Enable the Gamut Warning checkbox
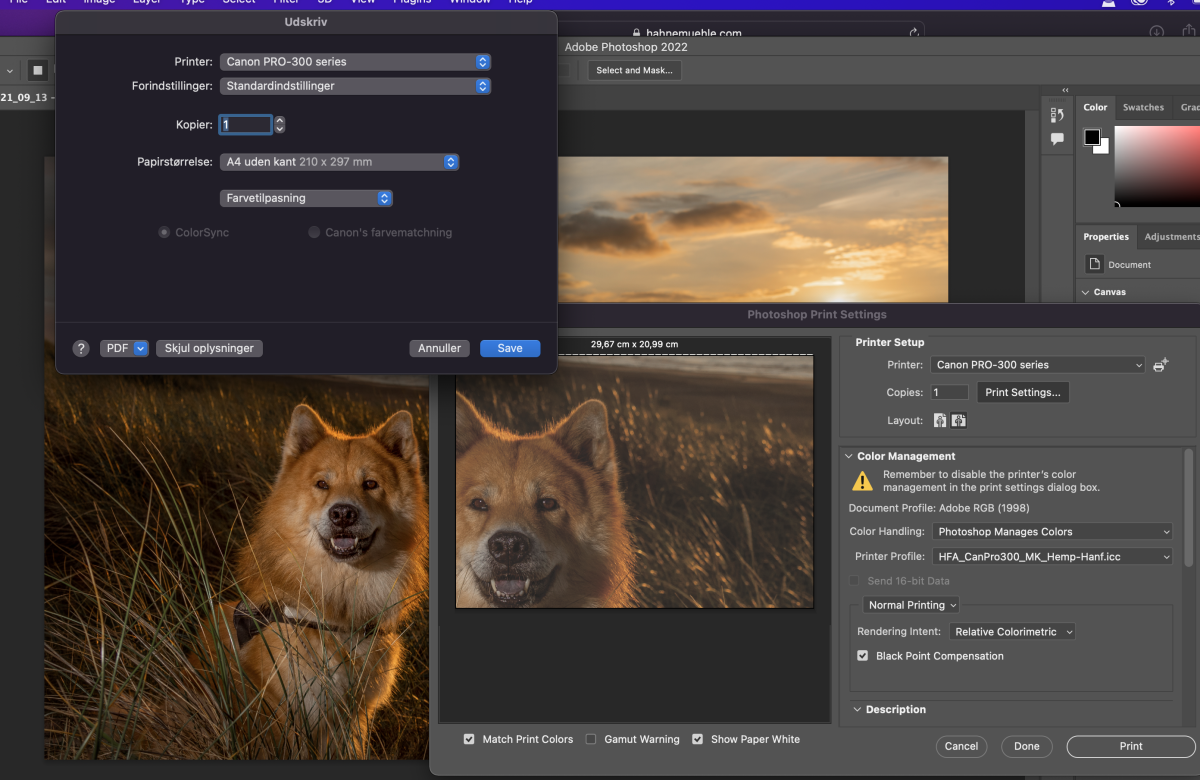Image resolution: width=1200 pixels, height=780 pixels. coord(591,739)
